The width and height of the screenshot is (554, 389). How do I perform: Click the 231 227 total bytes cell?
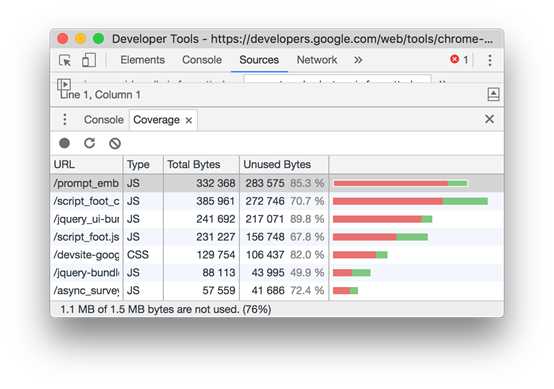coord(201,237)
